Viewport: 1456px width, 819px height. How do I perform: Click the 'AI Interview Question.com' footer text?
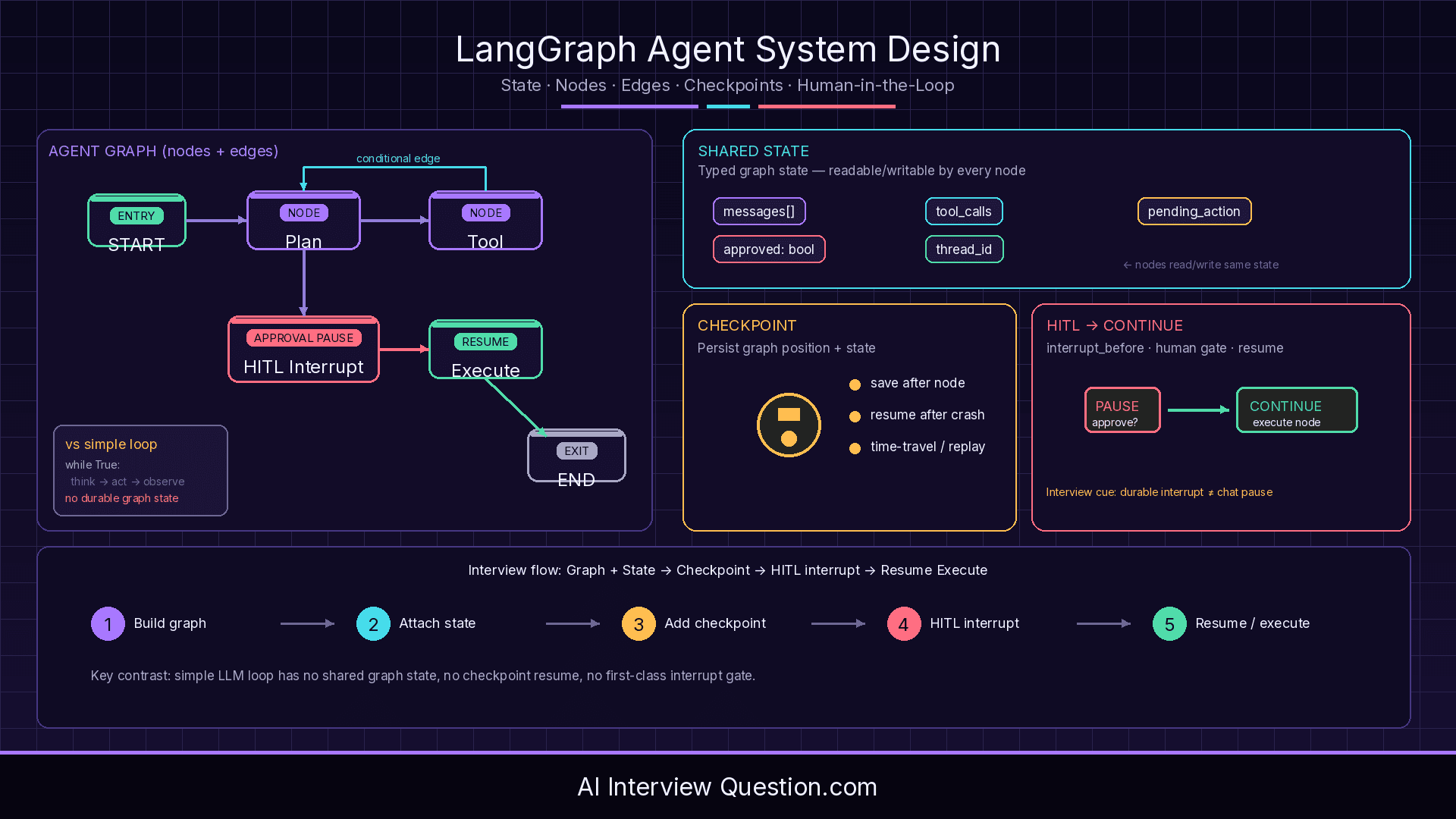click(x=727, y=787)
